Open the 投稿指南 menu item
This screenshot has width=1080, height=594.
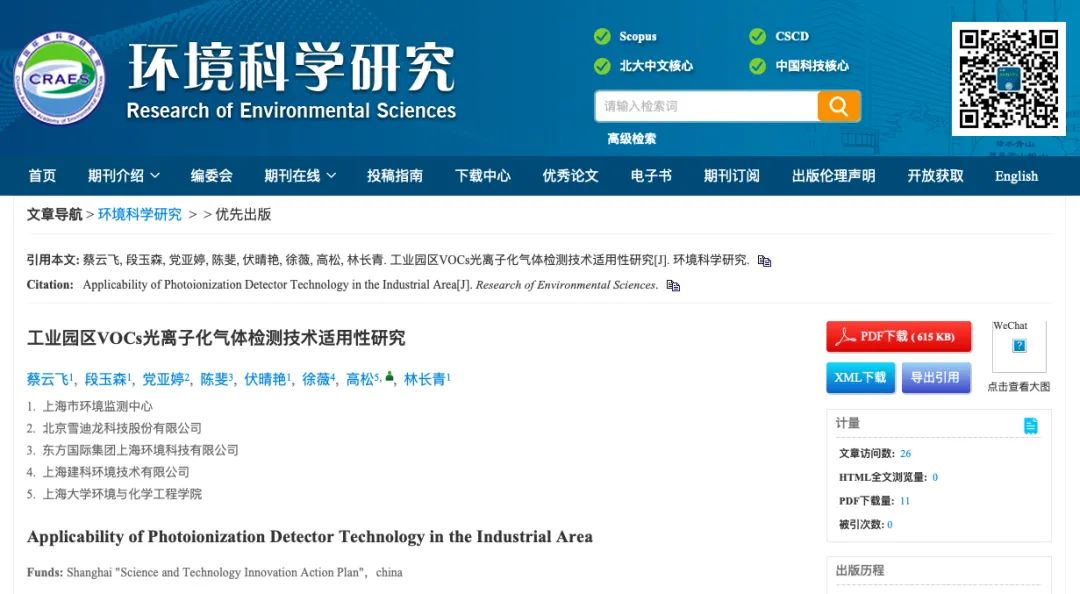(x=394, y=176)
